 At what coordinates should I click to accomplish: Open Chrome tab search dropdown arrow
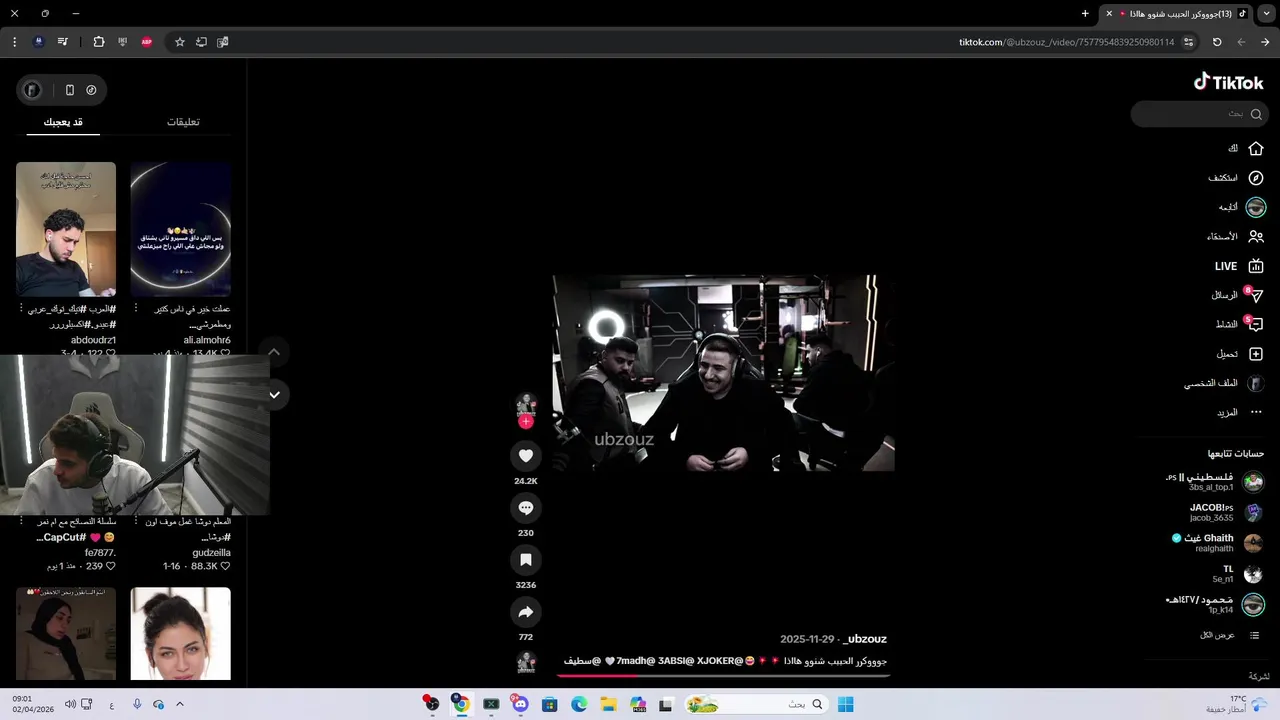[x=1266, y=14]
